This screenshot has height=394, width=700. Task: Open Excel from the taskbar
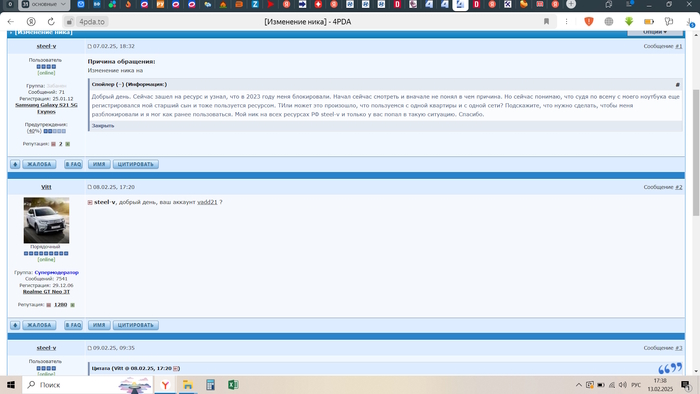(x=233, y=385)
